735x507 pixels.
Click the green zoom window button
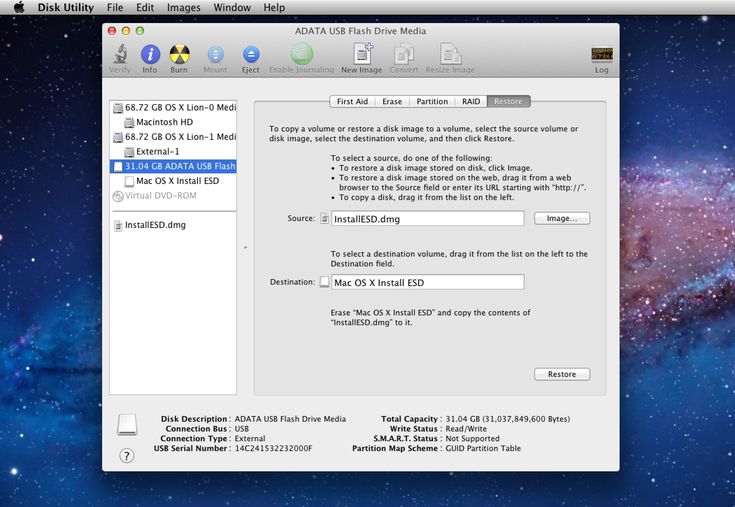(x=140, y=31)
